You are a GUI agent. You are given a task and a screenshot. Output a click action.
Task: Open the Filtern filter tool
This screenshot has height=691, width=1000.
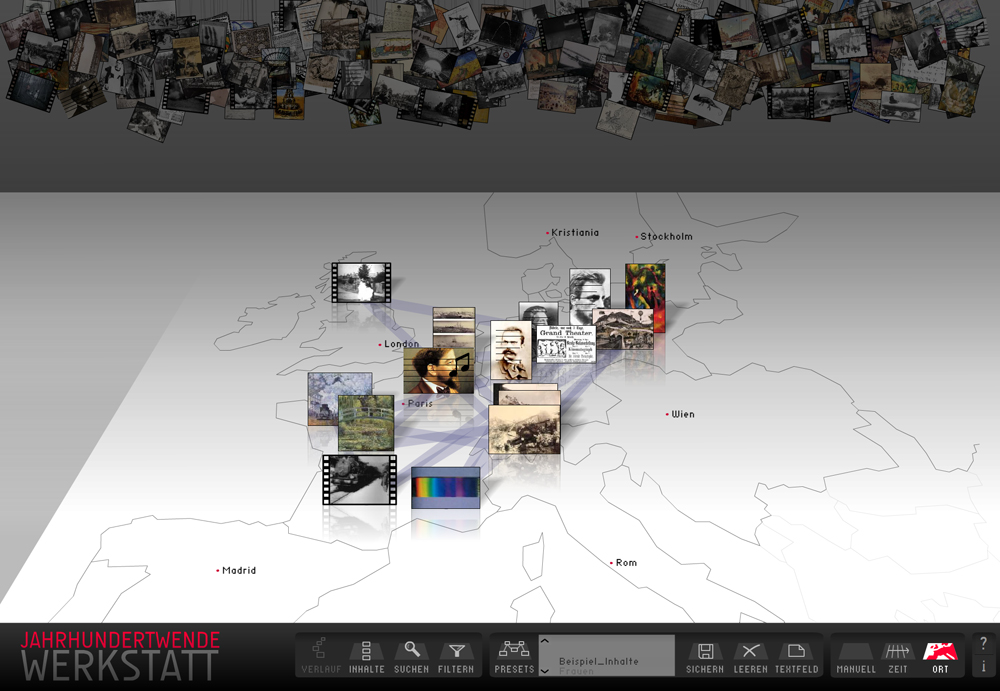[x=456, y=657]
